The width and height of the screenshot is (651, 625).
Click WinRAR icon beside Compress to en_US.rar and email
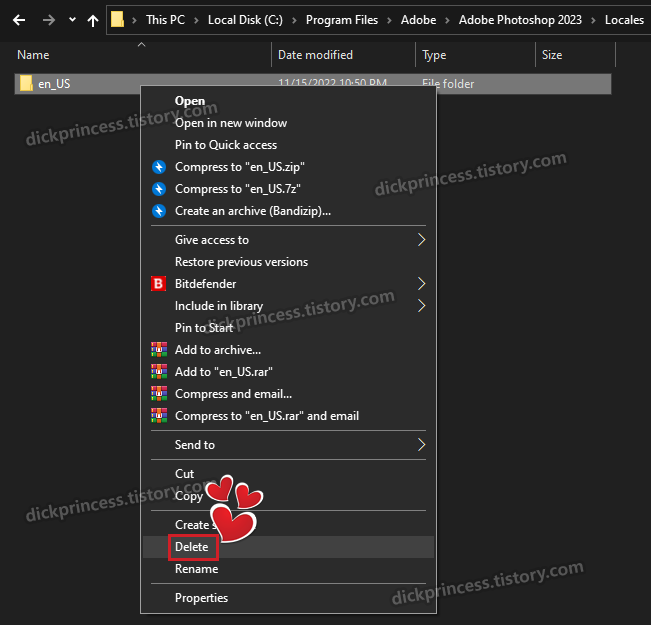(x=159, y=416)
